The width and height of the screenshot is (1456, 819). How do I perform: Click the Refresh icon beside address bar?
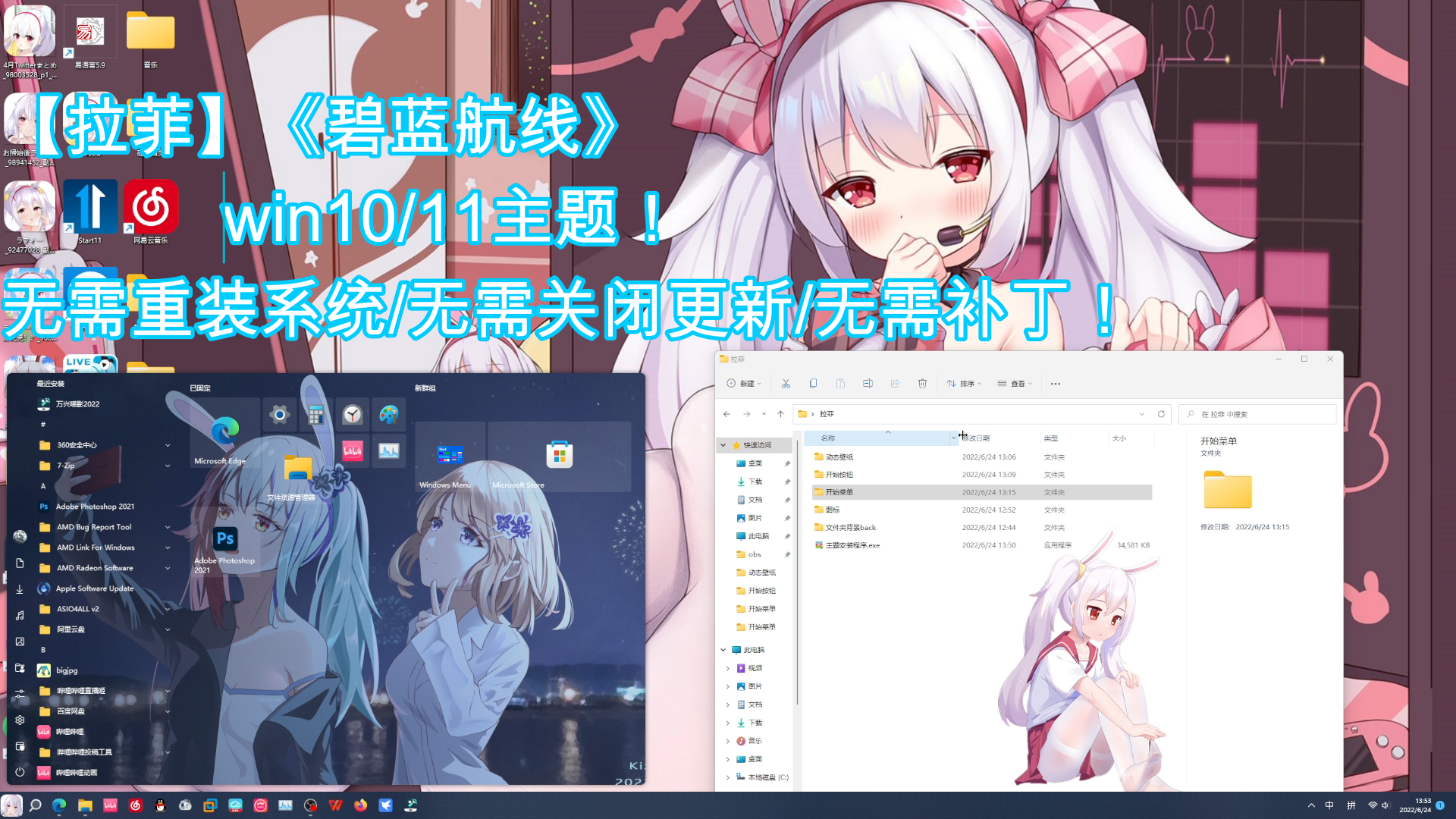[x=1161, y=414]
